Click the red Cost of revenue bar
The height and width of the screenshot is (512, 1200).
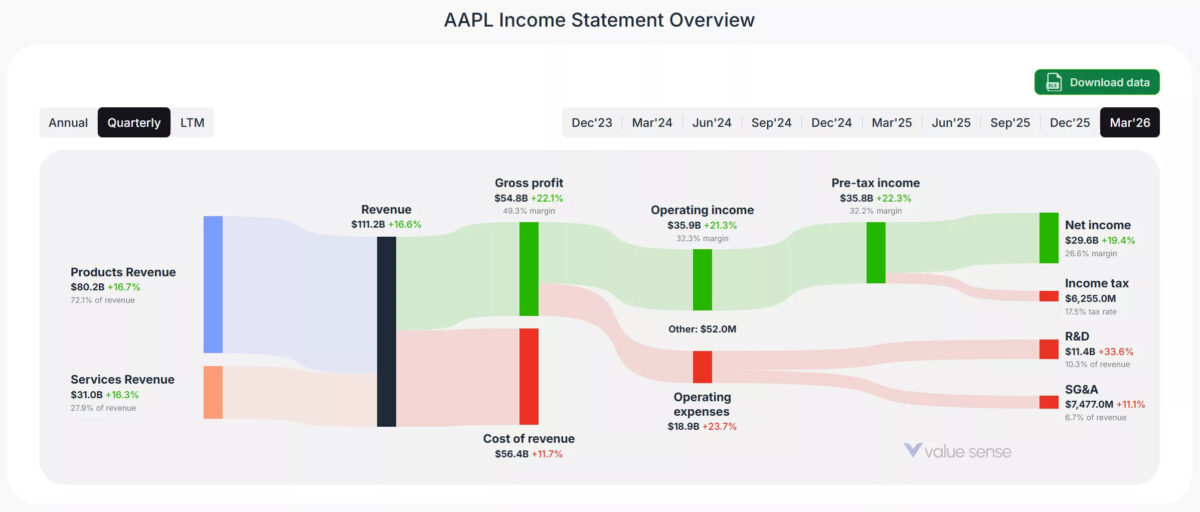(529, 376)
